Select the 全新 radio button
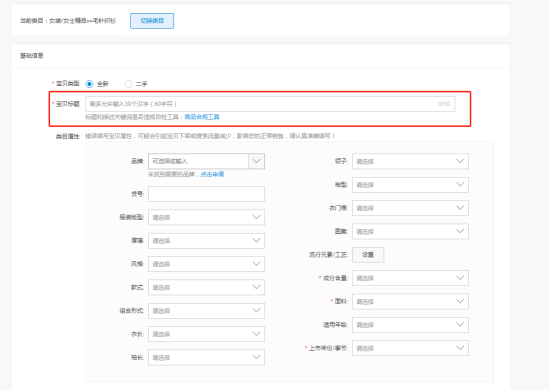The width and height of the screenshot is (549, 390). (x=89, y=84)
